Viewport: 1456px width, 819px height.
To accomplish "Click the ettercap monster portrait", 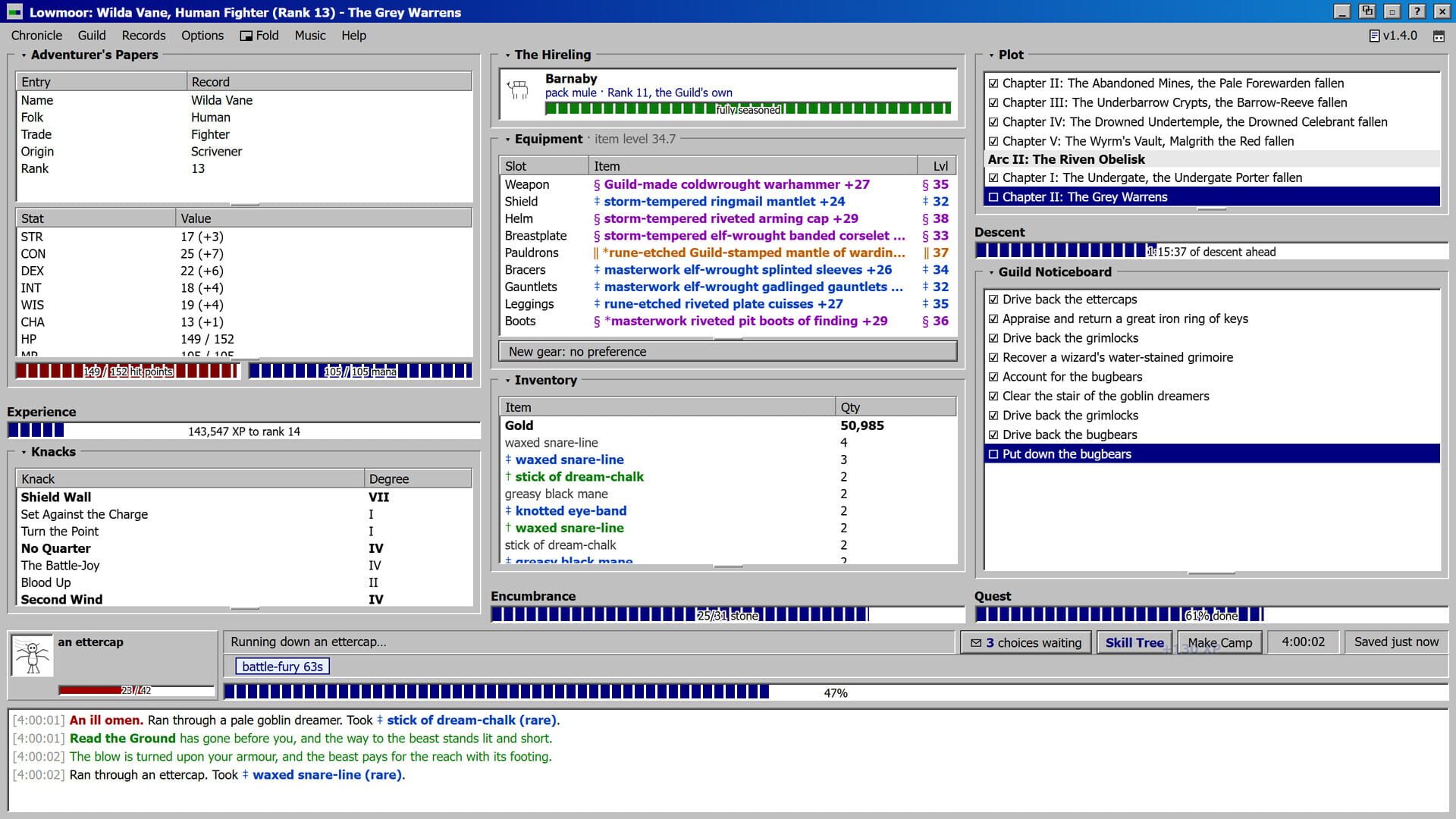I will tap(33, 655).
